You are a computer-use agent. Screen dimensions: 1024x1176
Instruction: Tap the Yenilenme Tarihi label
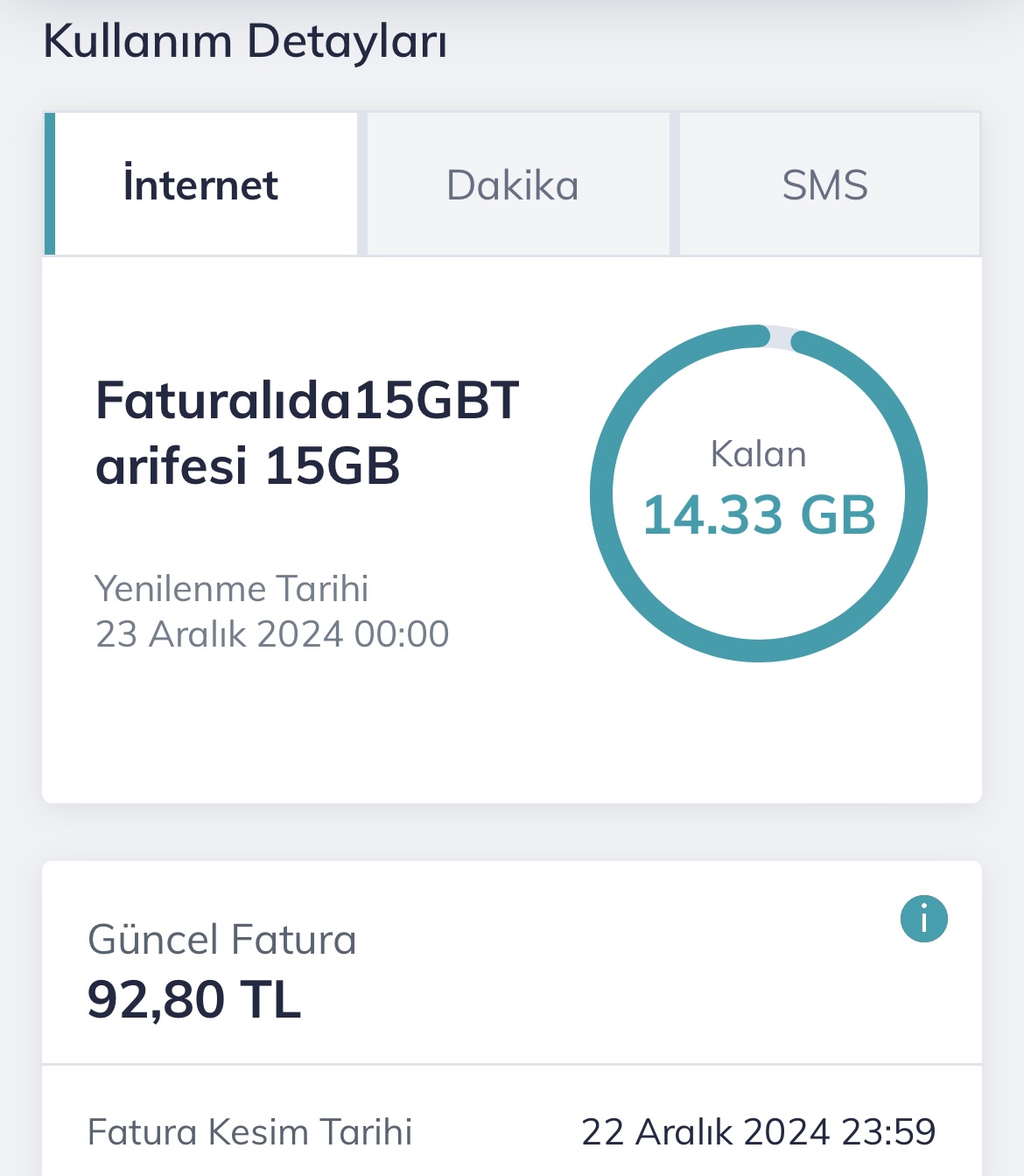tap(231, 588)
